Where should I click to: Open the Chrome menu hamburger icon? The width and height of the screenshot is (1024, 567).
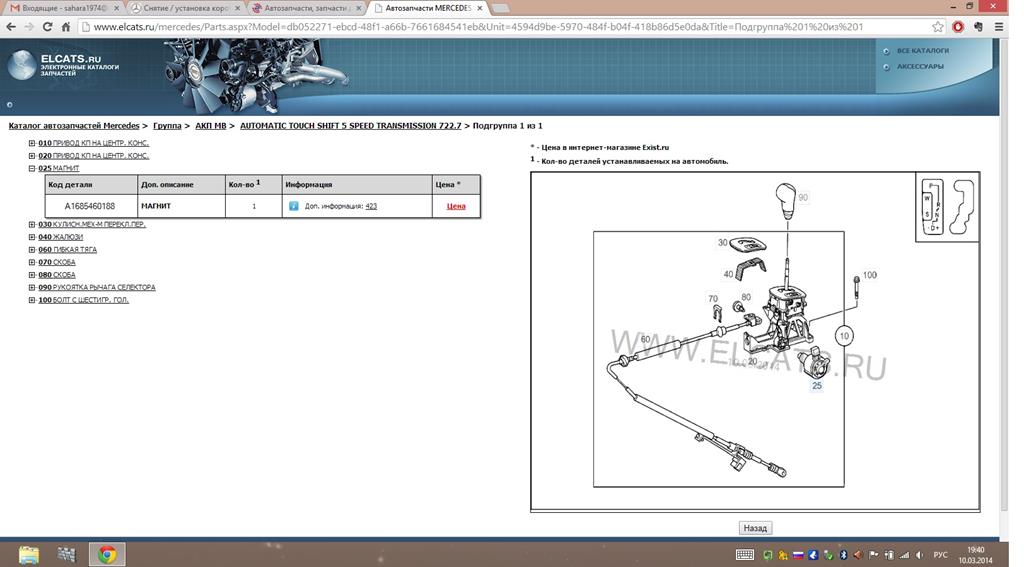point(999,27)
